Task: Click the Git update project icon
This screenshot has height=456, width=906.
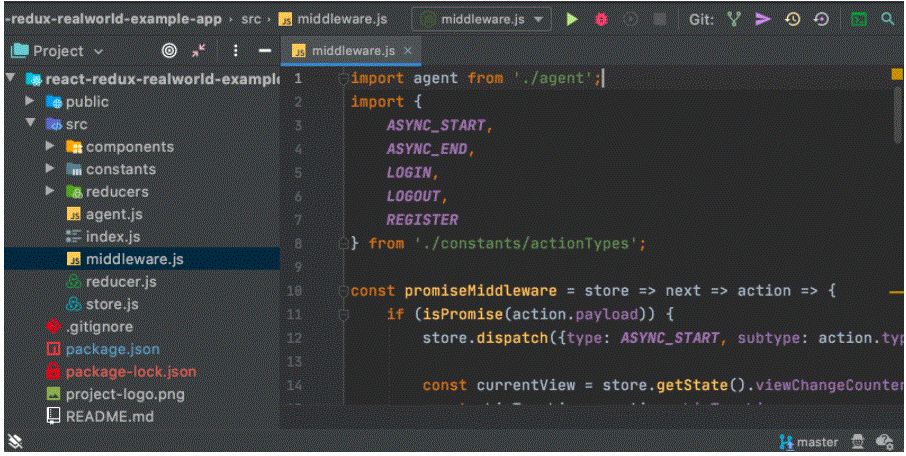Action: (734, 19)
